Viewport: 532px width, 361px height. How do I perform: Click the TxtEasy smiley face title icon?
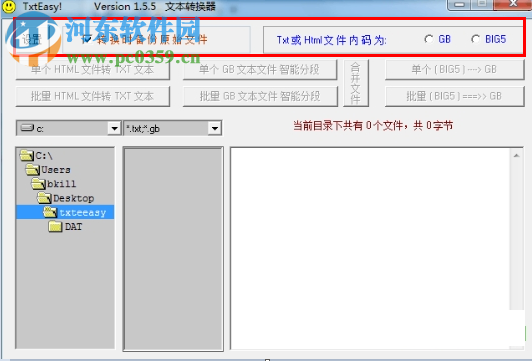pos(8,6)
